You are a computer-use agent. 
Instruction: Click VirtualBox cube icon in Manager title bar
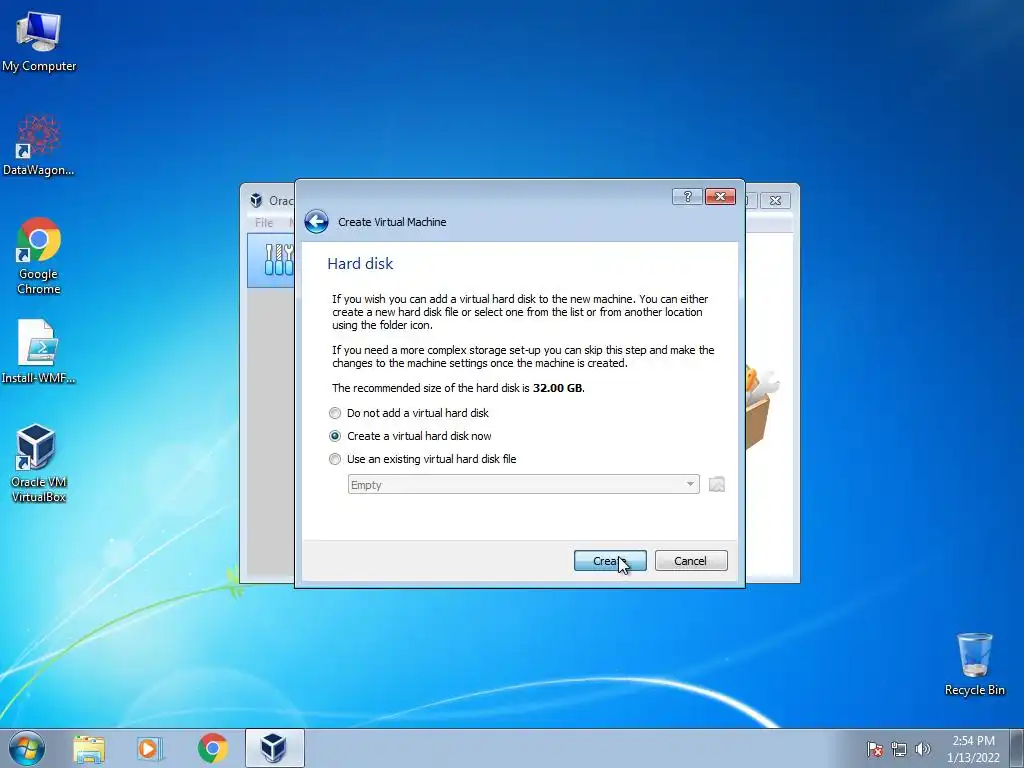(x=257, y=200)
